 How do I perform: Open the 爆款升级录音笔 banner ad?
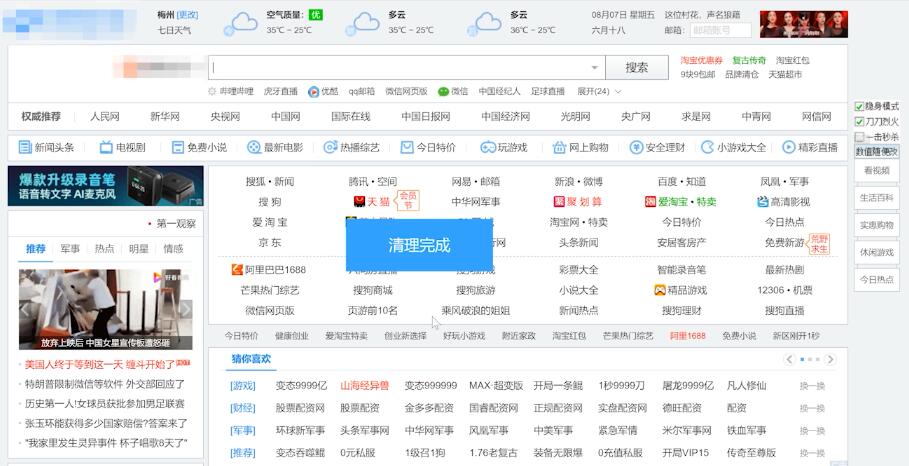click(x=106, y=186)
